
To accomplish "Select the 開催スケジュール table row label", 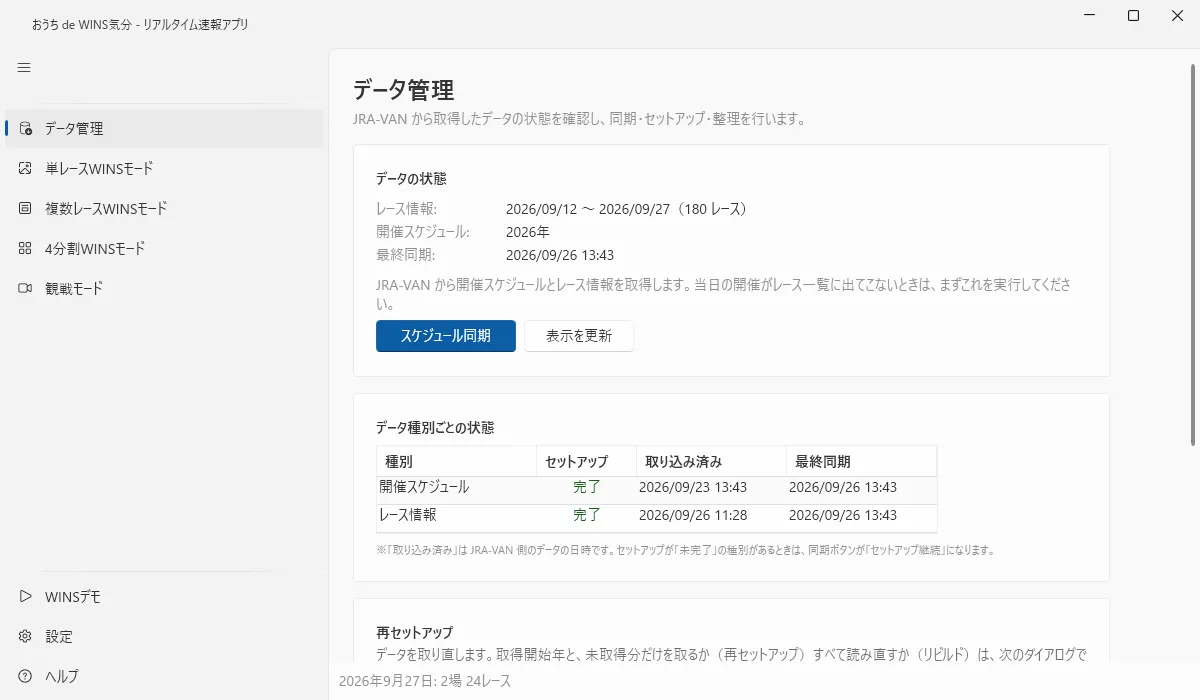I will click(x=424, y=488).
